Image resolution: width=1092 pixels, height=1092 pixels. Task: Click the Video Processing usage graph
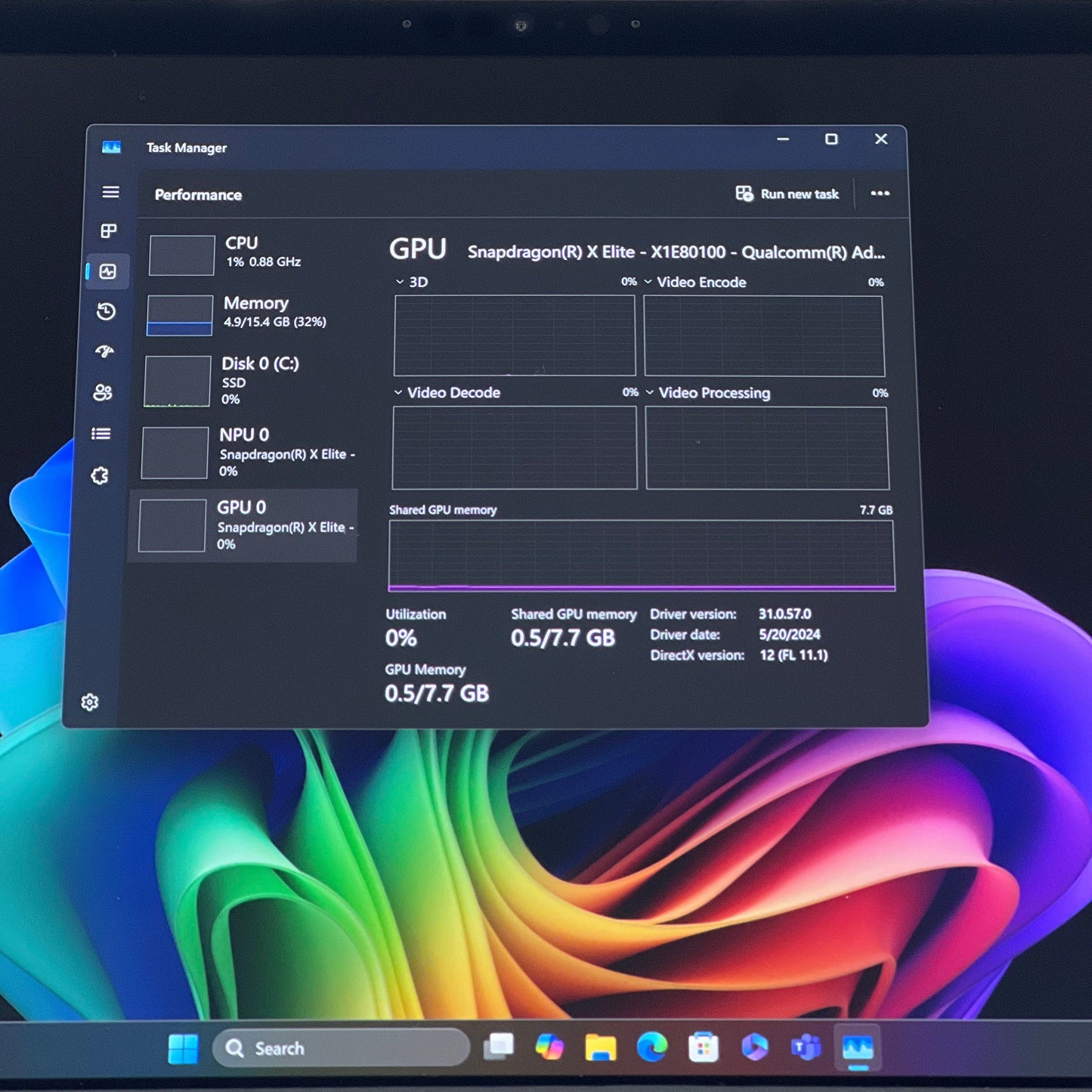pyautogui.click(x=768, y=448)
